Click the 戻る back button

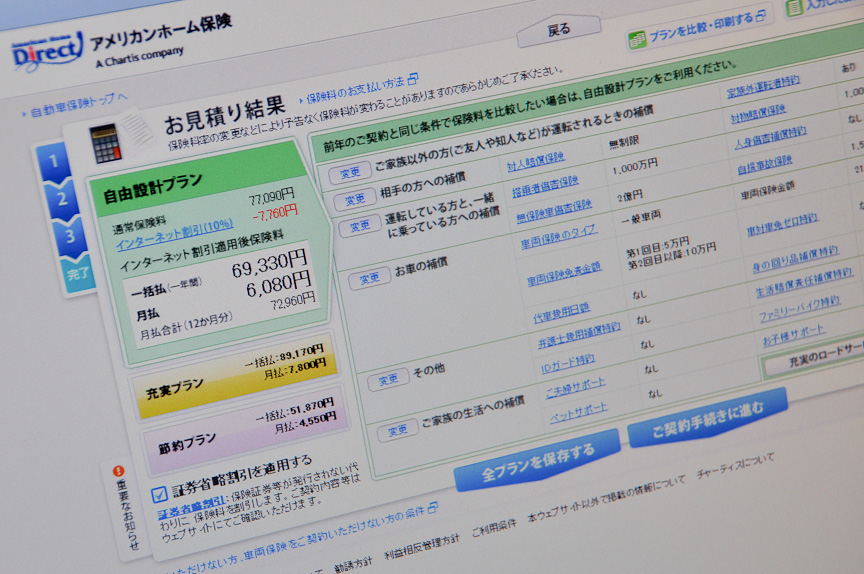pyautogui.click(x=559, y=29)
